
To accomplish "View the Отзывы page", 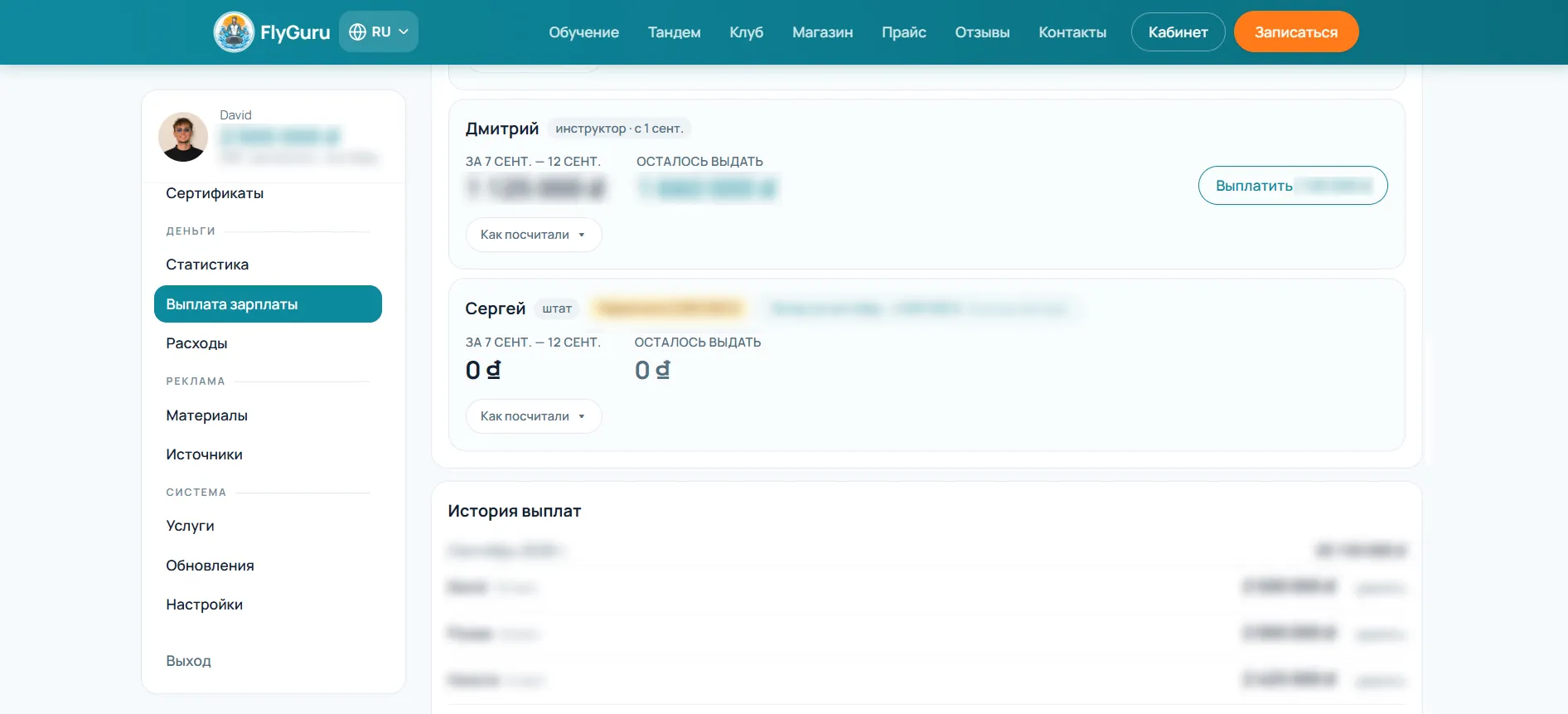I will point(982,32).
